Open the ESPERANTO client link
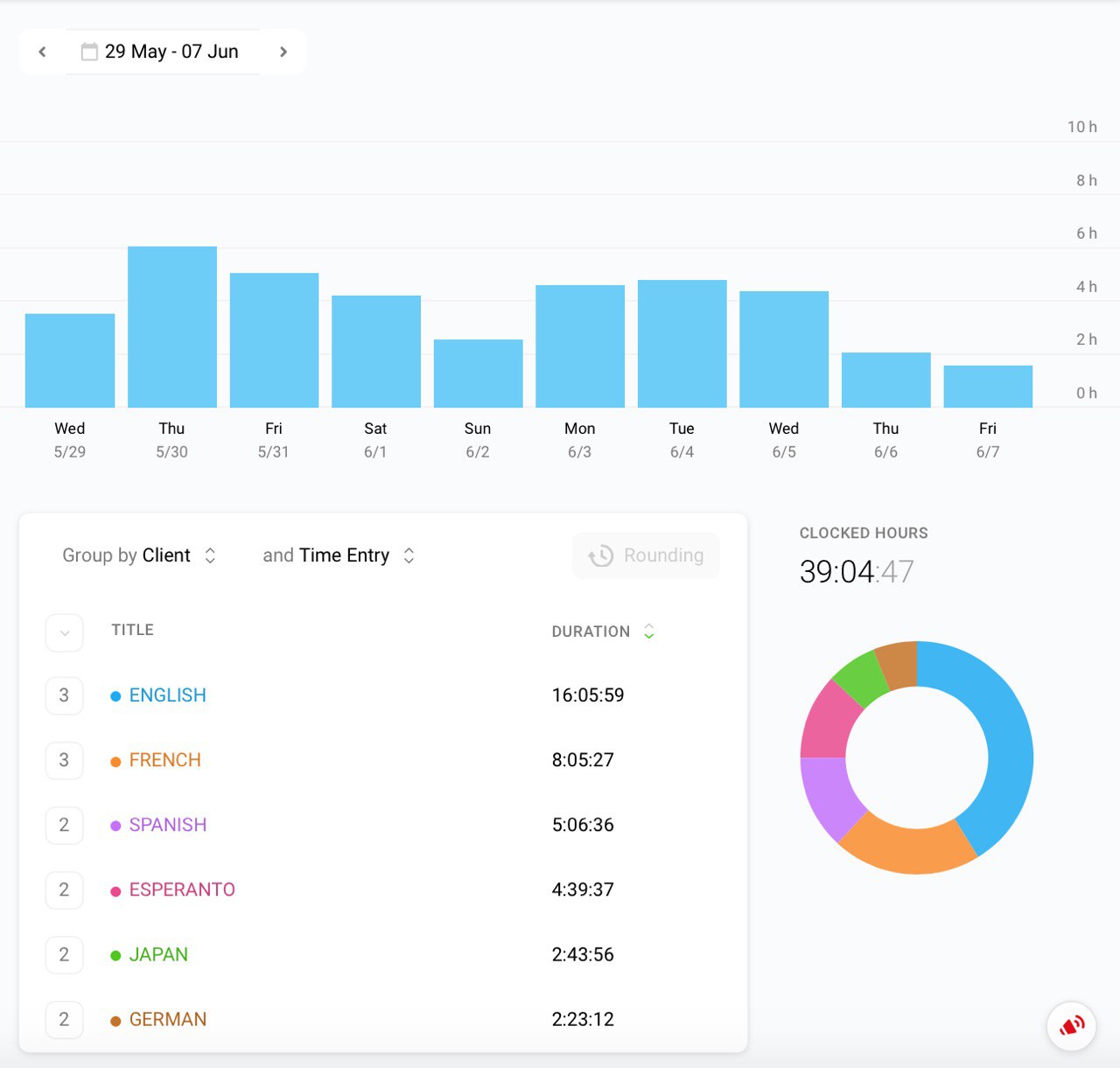The image size is (1120, 1068). pyautogui.click(x=182, y=890)
